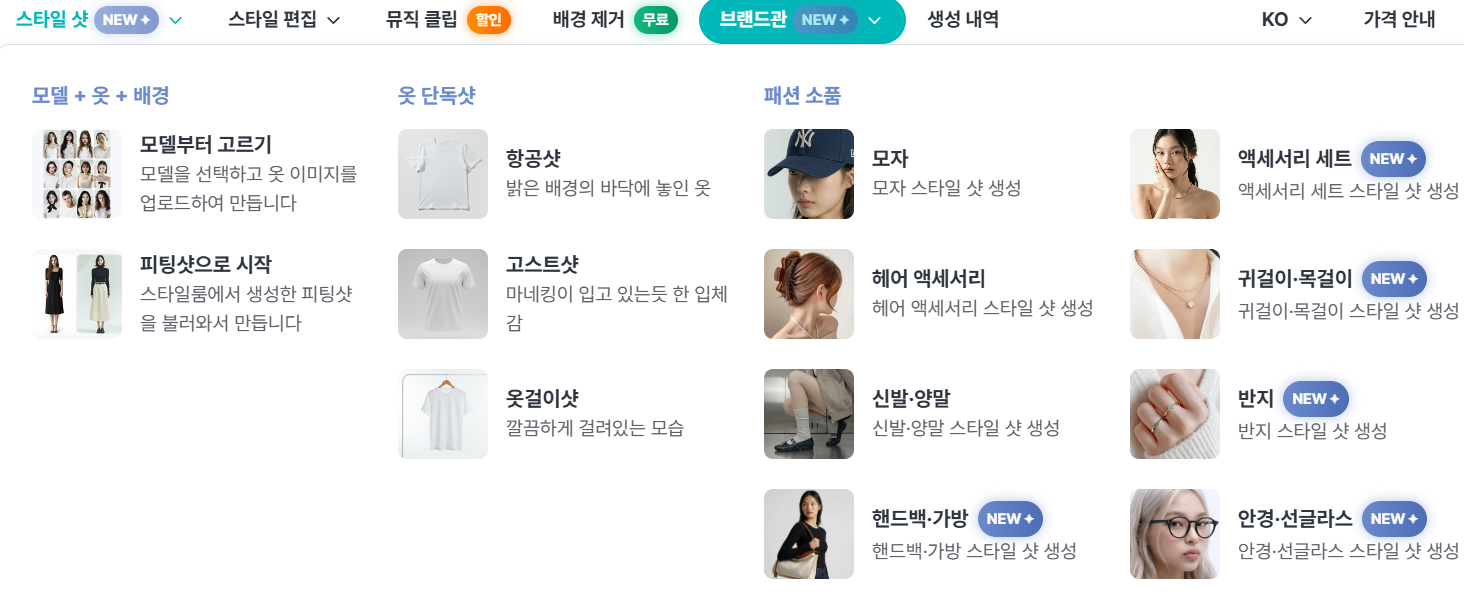The width and height of the screenshot is (1464, 607).
Task: Click the 액세서리 세트 title
Action: tap(1295, 158)
